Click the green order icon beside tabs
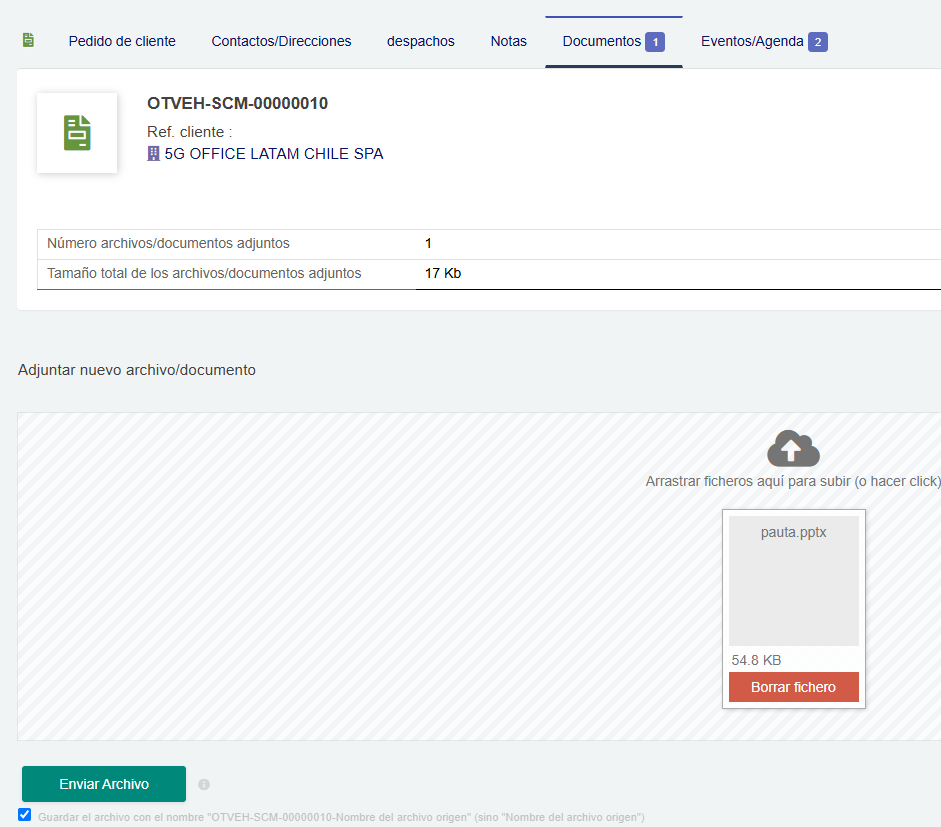941x827 pixels. (28, 41)
